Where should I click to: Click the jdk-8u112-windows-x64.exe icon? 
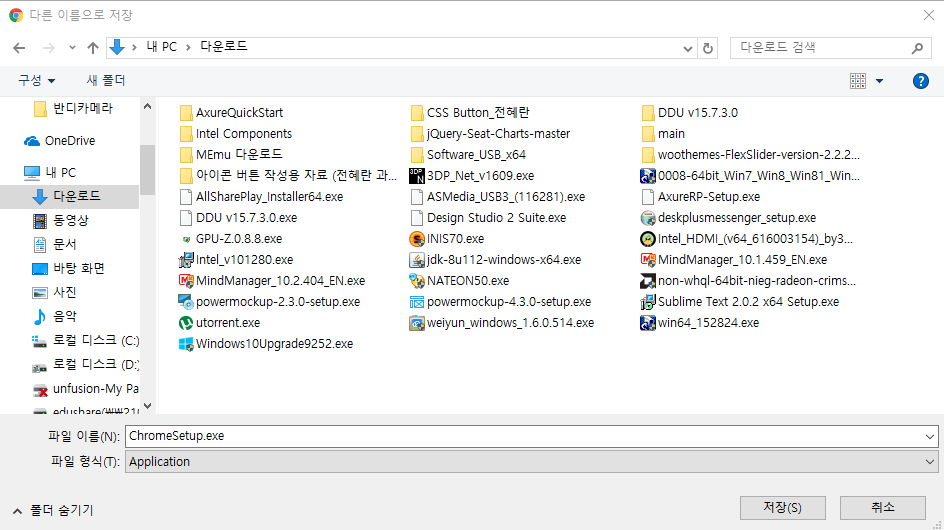pyautogui.click(x=417, y=260)
